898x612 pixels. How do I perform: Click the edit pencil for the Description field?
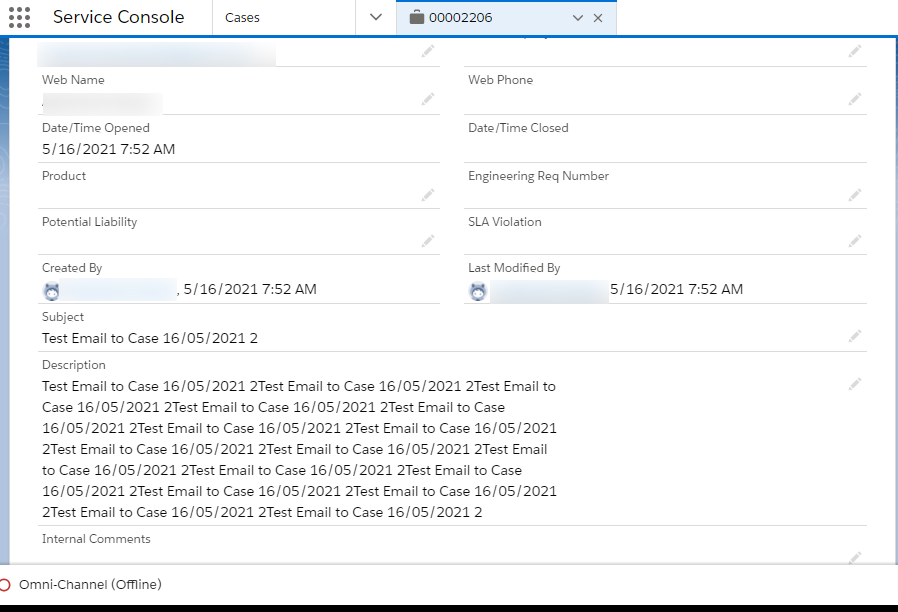coord(855,384)
